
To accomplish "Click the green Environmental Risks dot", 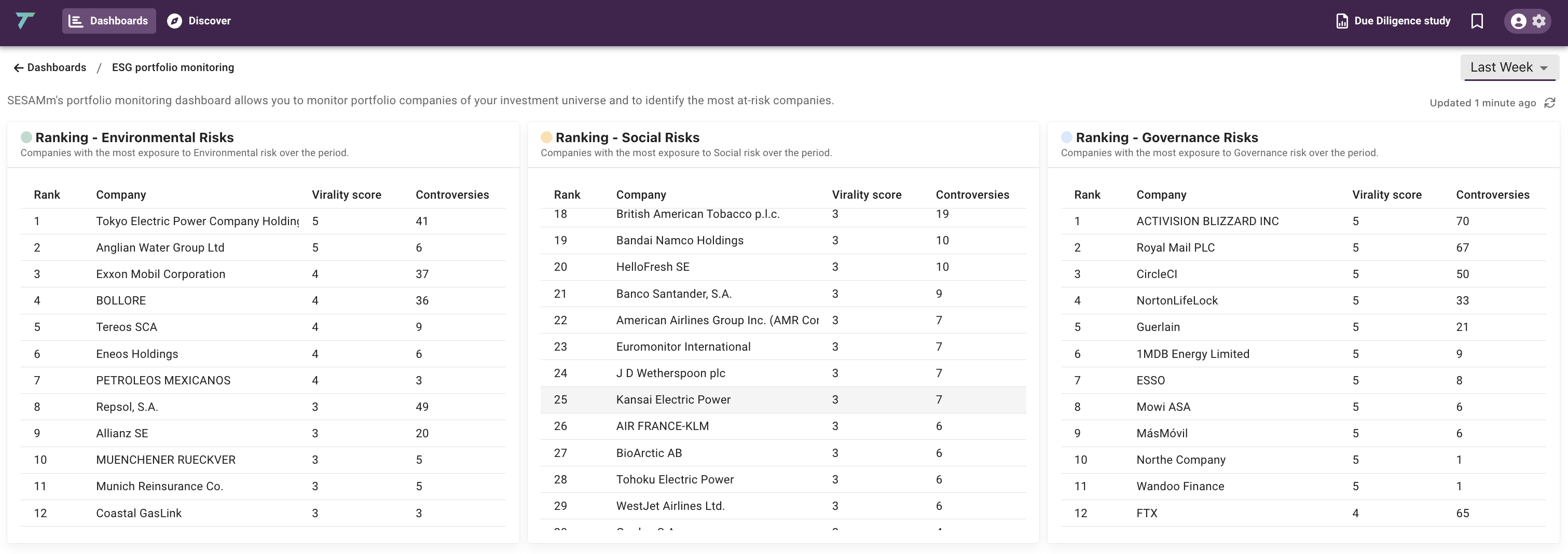I will tap(26, 137).
